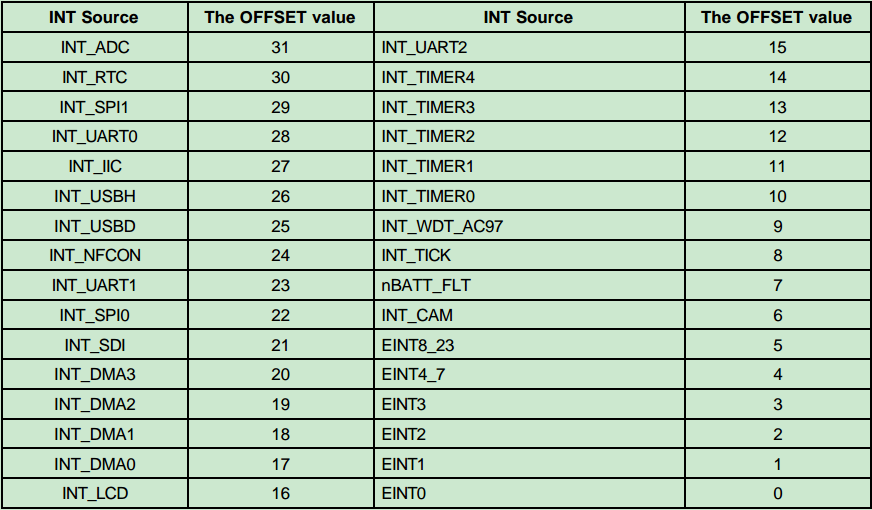Select the INT_UART2 cell
The width and height of the screenshot is (872, 510).
click(x=424, y=48)
